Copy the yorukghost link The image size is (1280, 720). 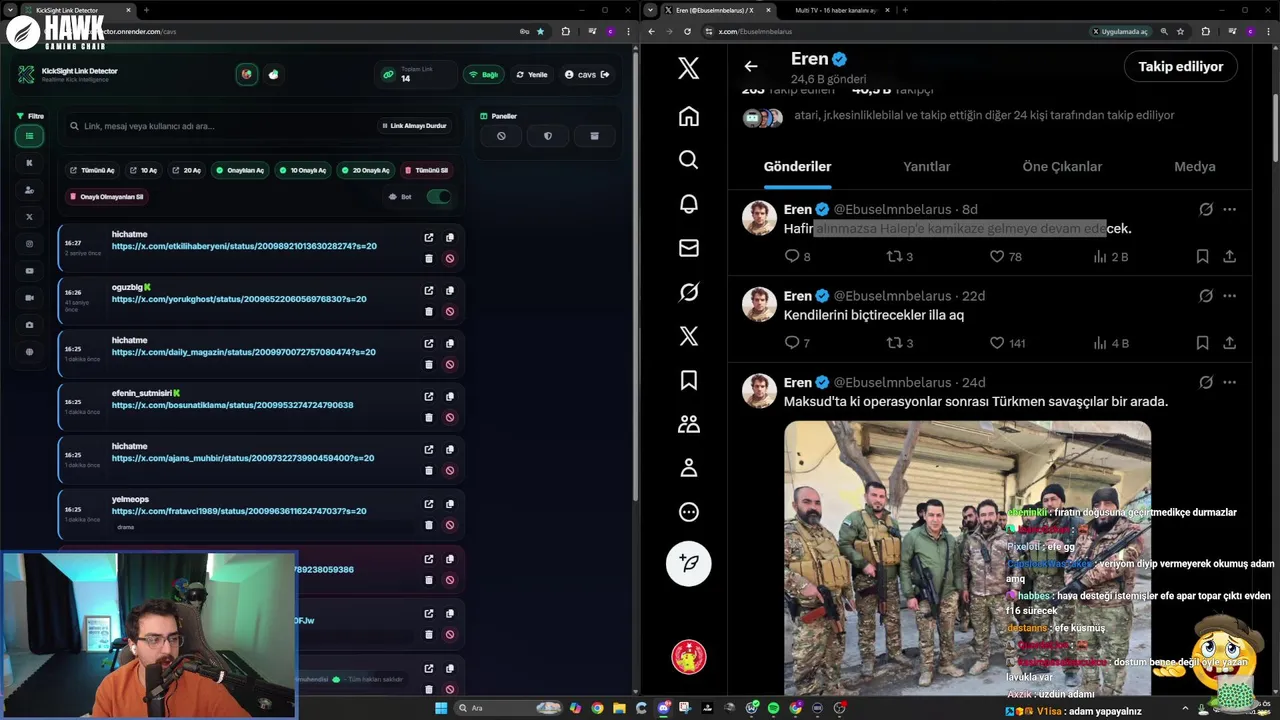[450, 290]
